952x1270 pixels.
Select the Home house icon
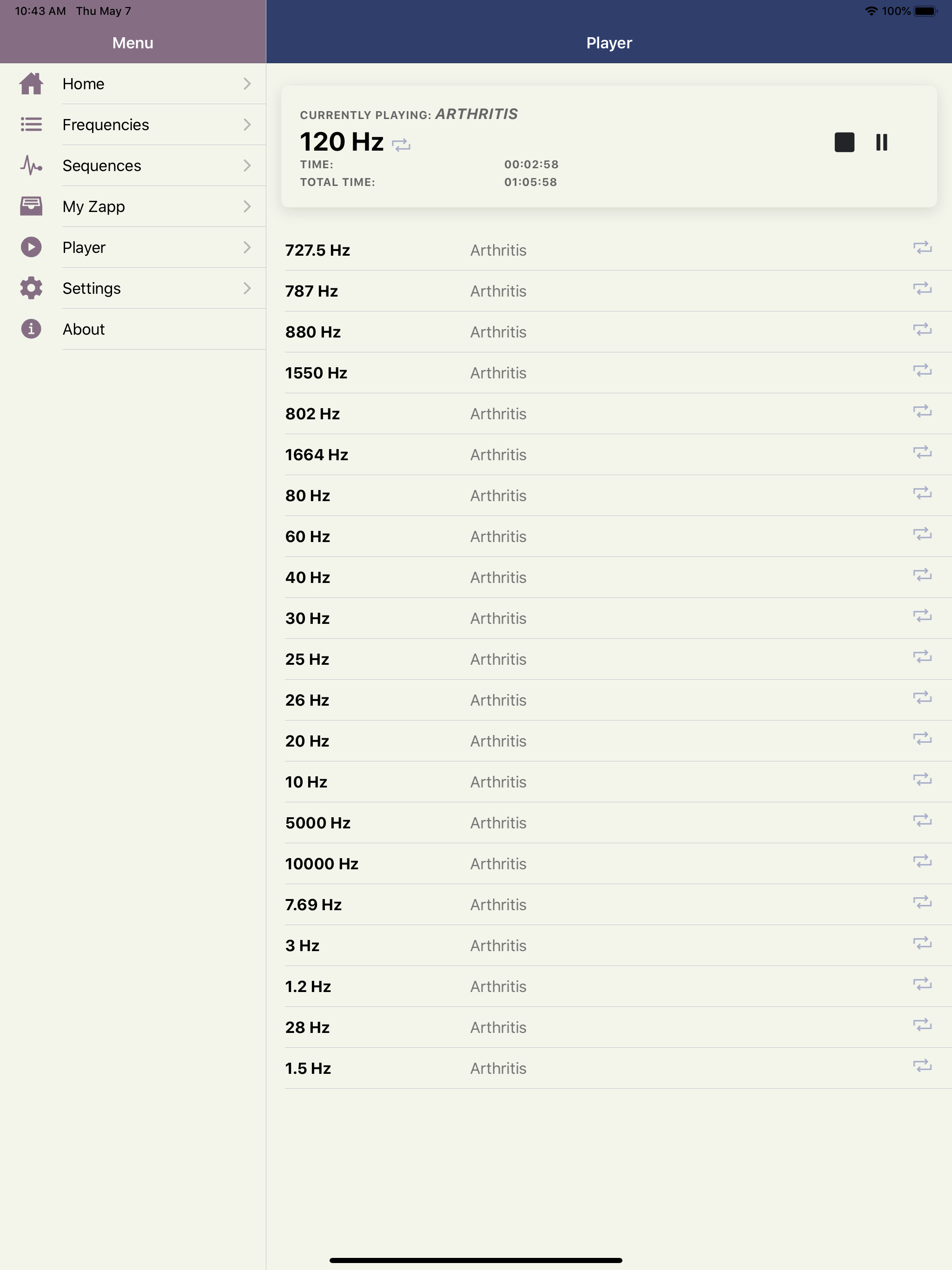tap(32, 83)
